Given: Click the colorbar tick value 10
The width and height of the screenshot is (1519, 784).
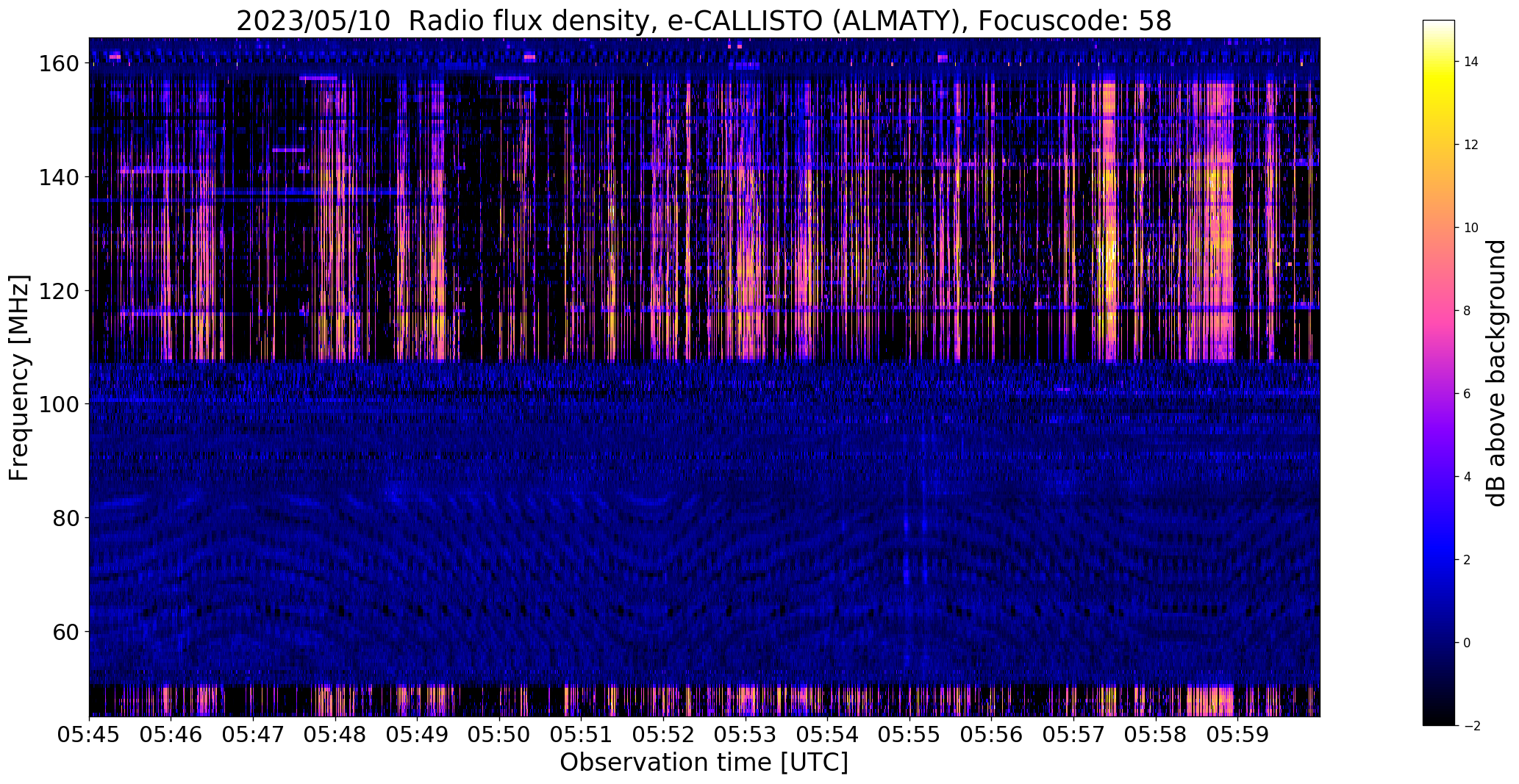Looking at the screenshot, I should coord(1471,228).
